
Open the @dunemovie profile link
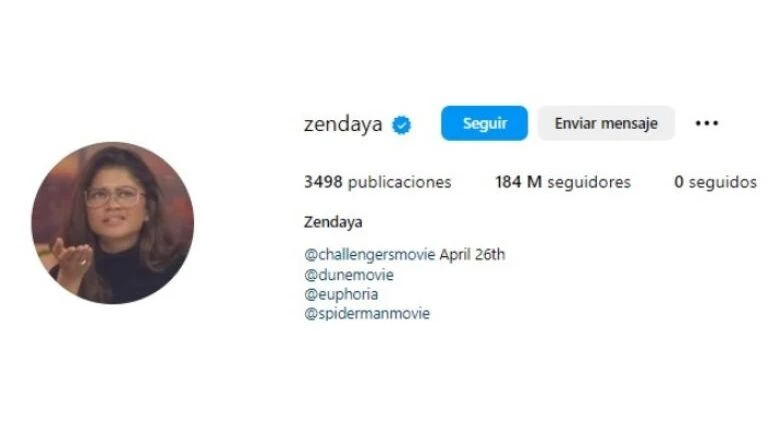pos(348,274)
